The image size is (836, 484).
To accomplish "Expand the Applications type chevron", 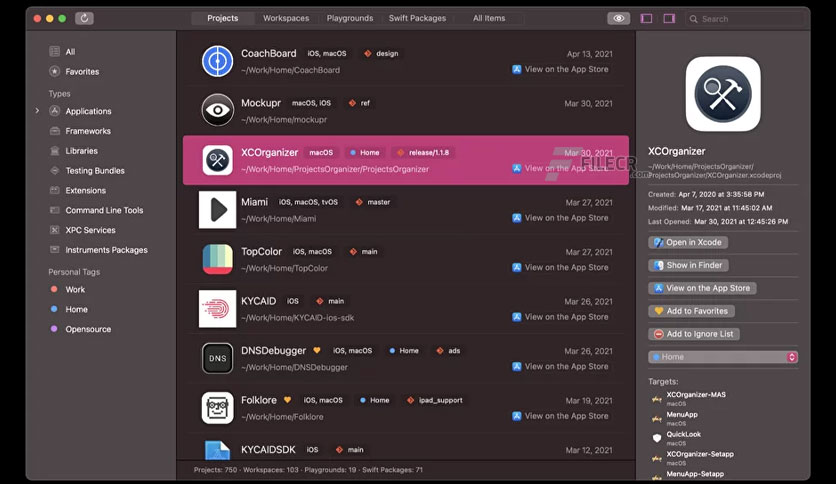I will (37, 111).
